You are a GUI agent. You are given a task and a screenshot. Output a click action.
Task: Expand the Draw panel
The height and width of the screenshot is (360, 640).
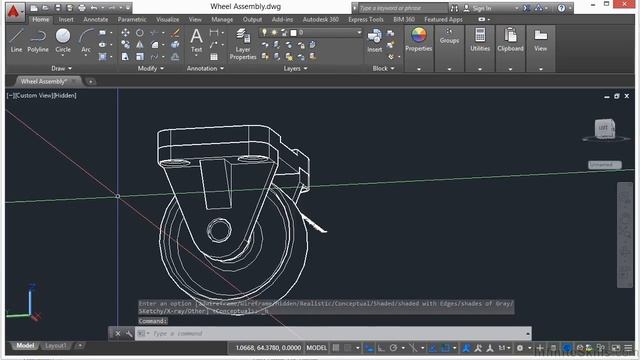click(62, 69)
